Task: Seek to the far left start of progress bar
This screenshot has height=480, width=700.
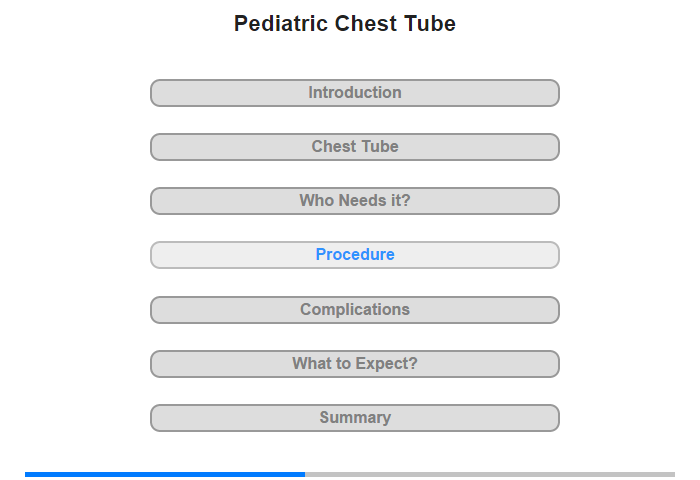Action: click(27, 474)
